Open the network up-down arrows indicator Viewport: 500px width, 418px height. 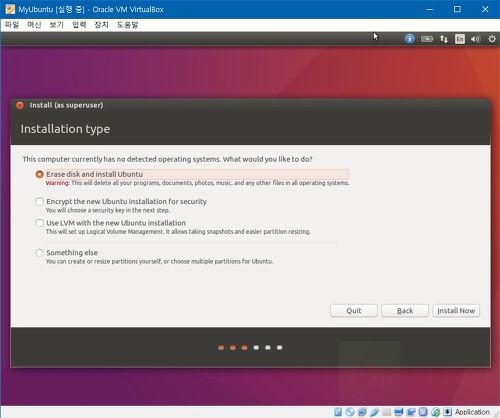(x=444, y=39)
